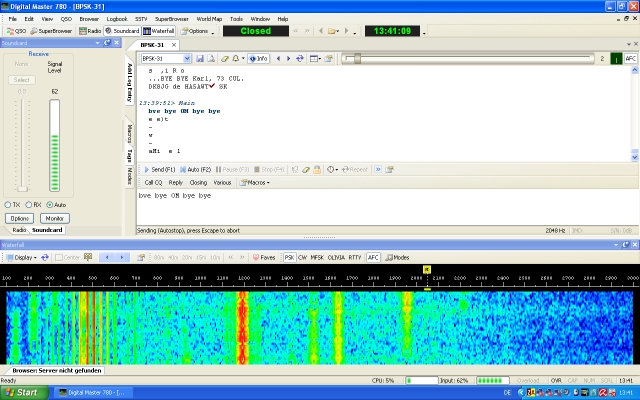Click the Modes button on the waterfall toolbar
The height and width of the screenshot is (400, 640).
tap(397, 257)
